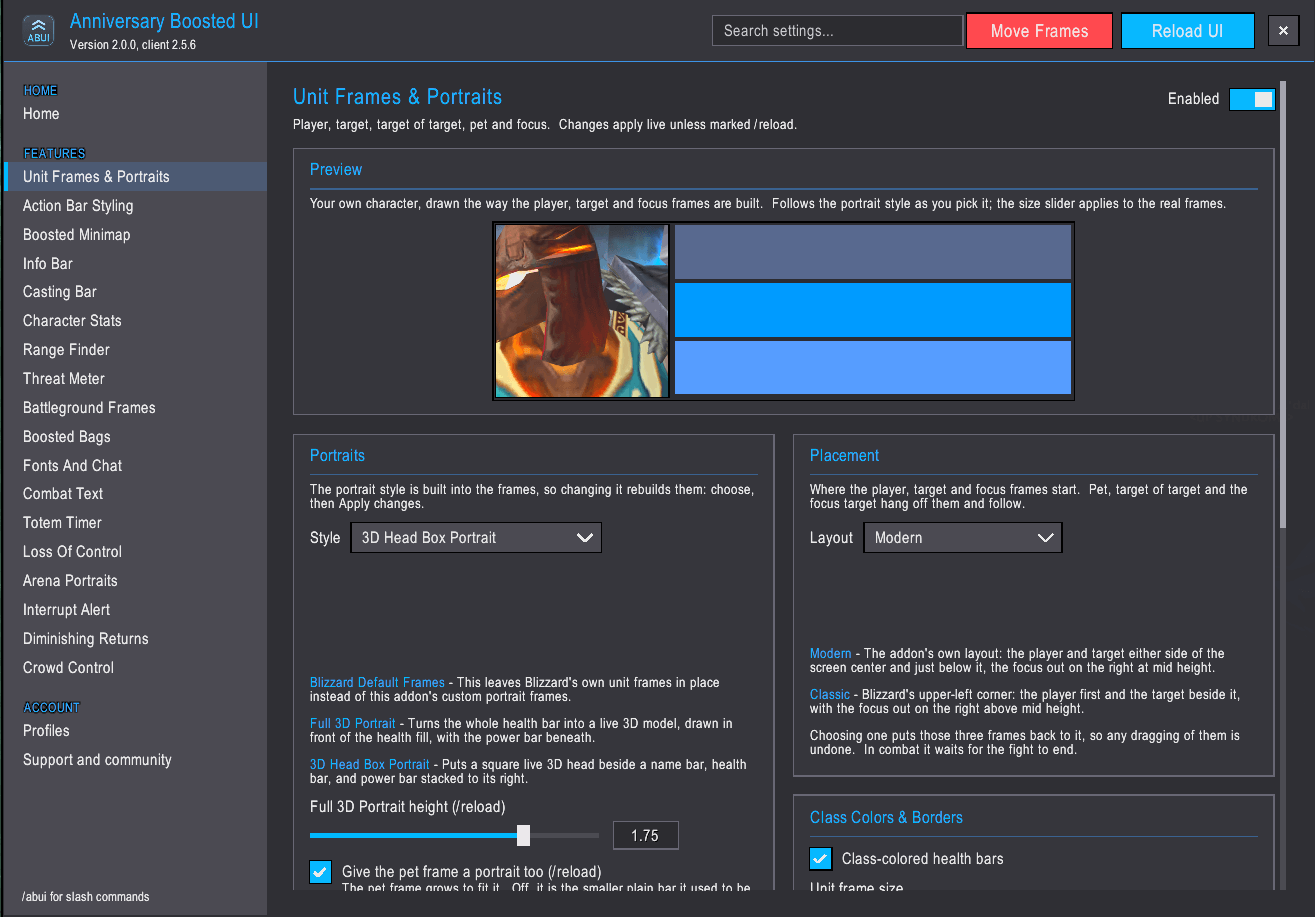This screenshot has height=917, width=1315.
Task: Click the light blue preview power bar
Action: [x=873, y=367]
